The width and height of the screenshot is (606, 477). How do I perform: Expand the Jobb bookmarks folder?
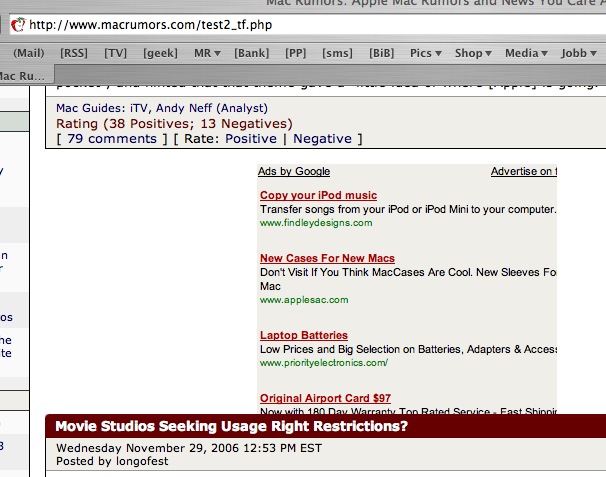click(x=579, y=53)
